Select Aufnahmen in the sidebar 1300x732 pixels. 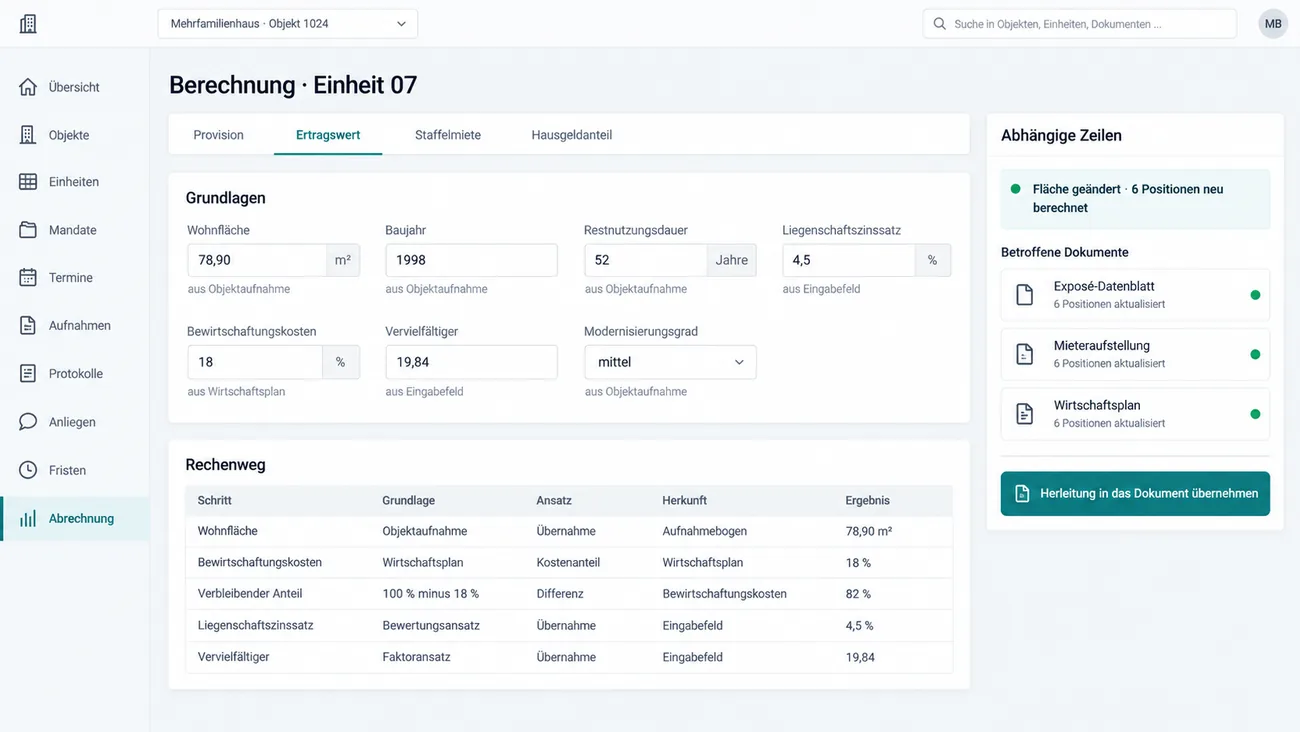(x=74, y=326)
